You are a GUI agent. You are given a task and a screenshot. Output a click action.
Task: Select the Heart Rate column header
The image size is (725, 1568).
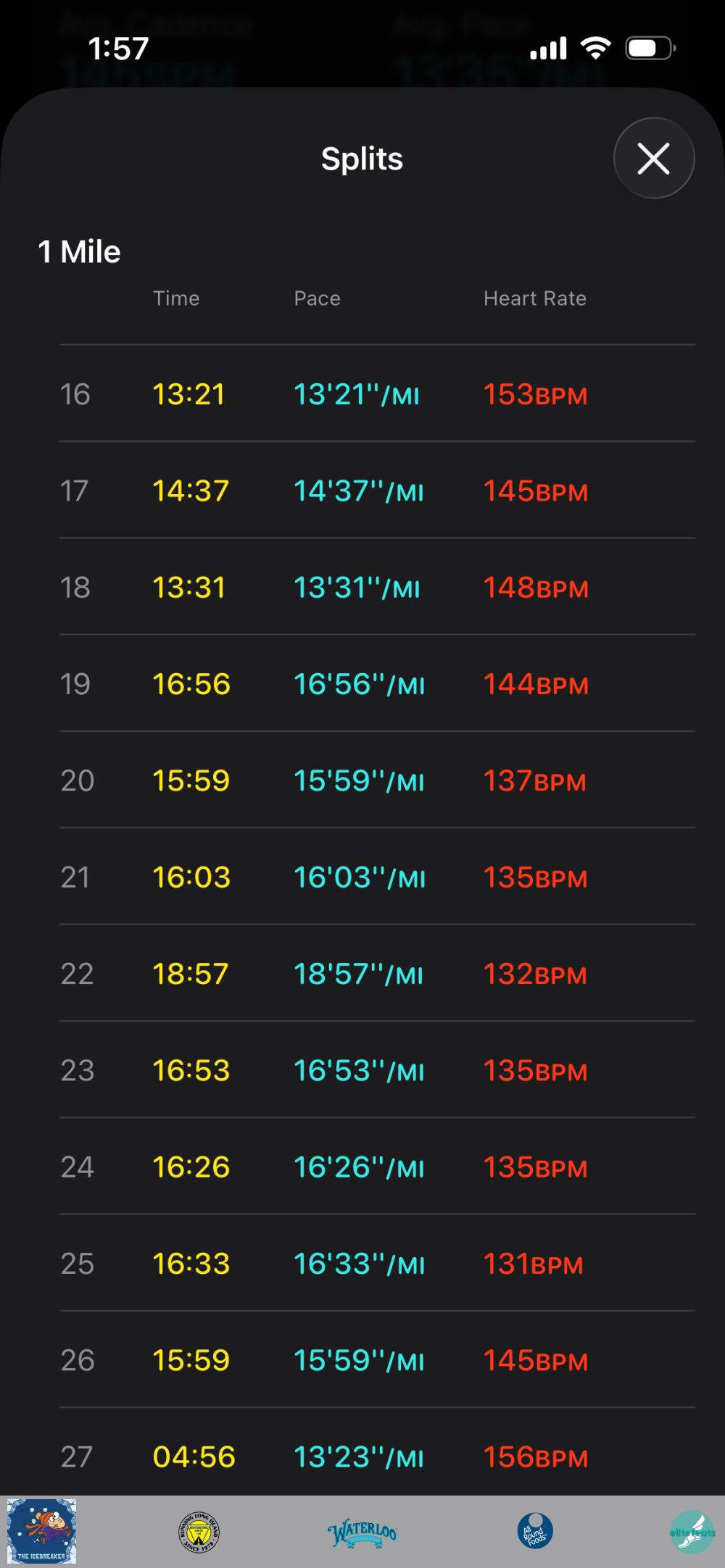535,299
